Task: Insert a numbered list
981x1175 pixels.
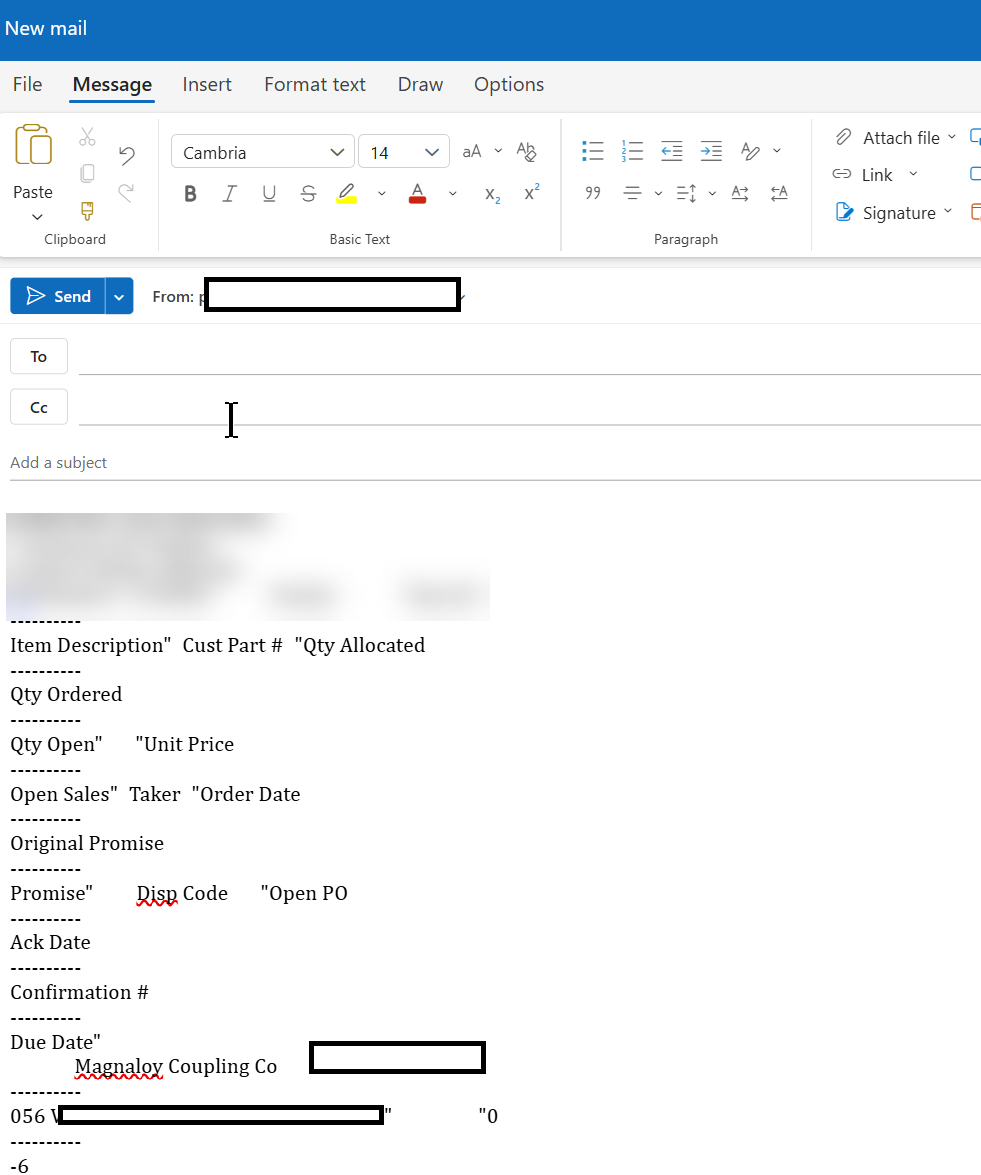Action: [x=632, y=151]
